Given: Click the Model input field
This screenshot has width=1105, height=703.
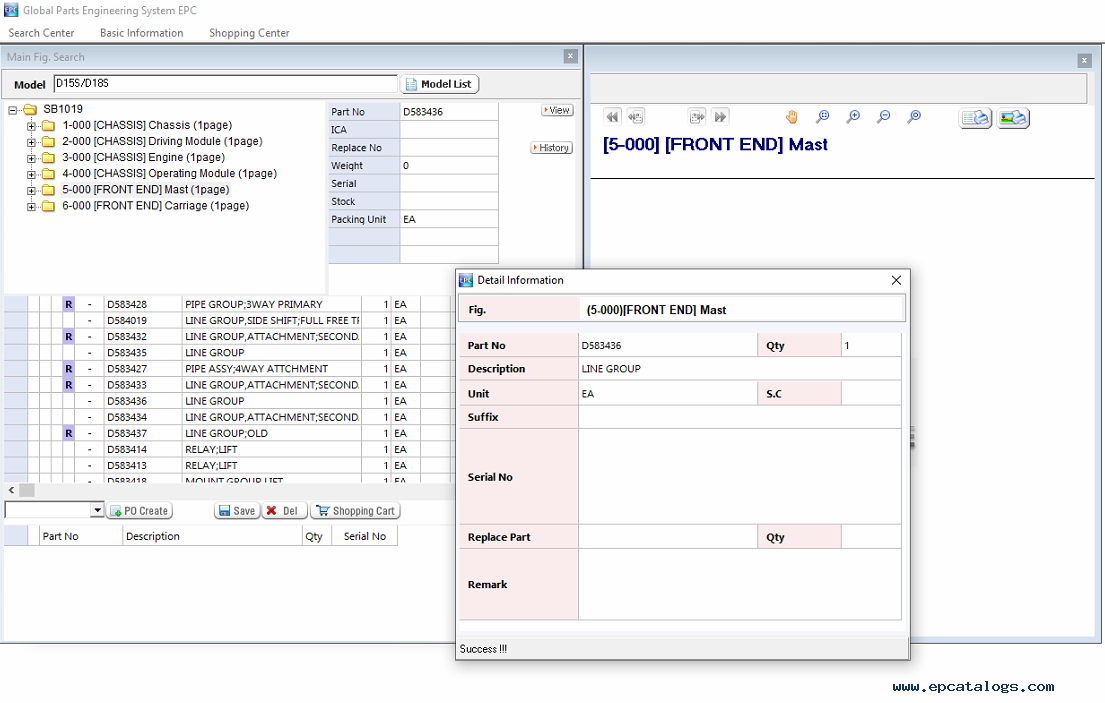Looking at the screenshot, I should pyautogui.click(x=225, y=85).
